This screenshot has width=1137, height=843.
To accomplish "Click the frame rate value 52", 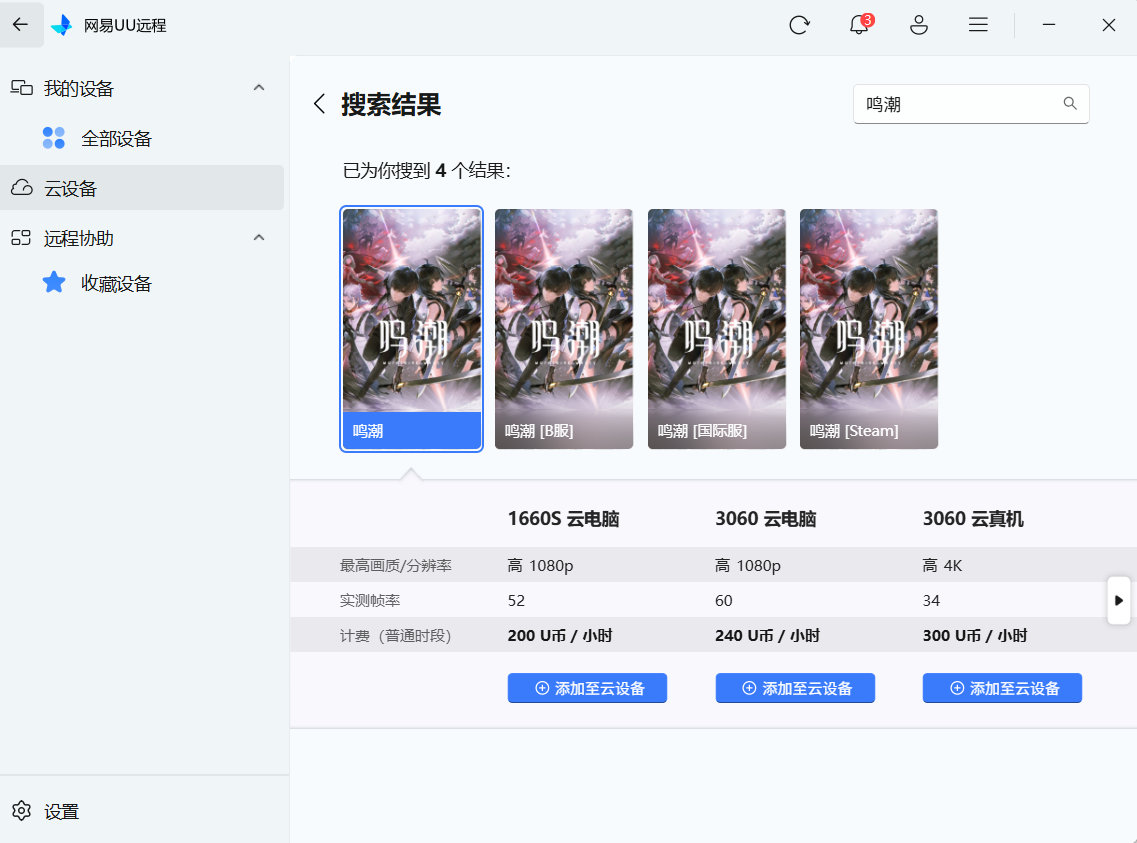I will 516,600.
